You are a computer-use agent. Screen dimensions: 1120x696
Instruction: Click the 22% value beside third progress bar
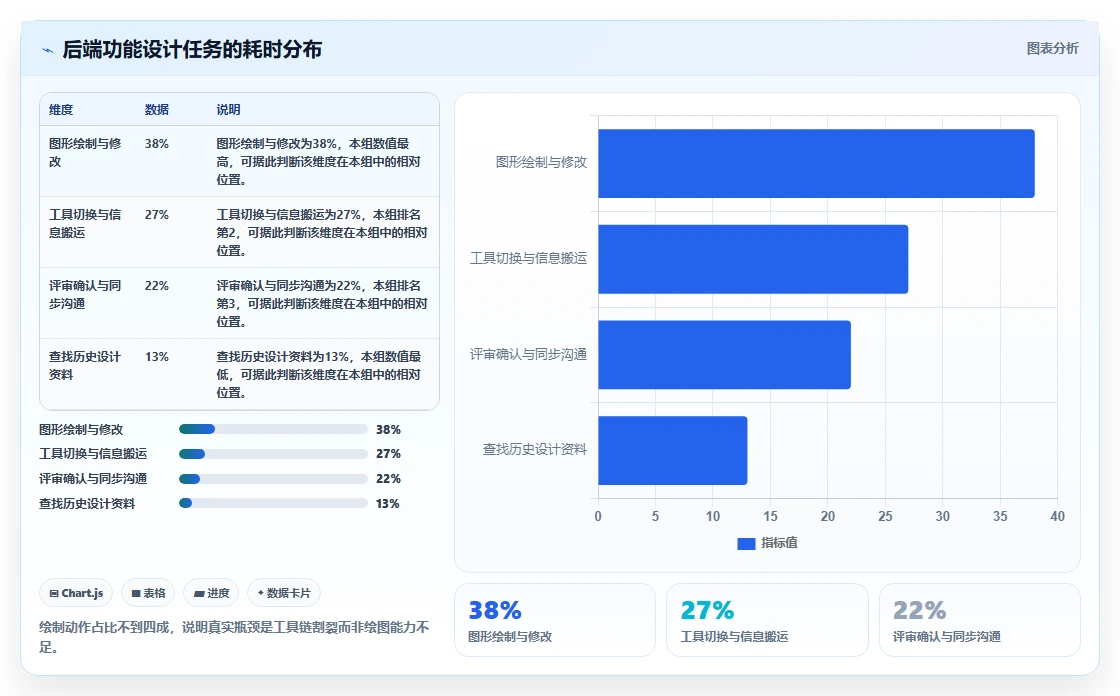pos(388,479)
